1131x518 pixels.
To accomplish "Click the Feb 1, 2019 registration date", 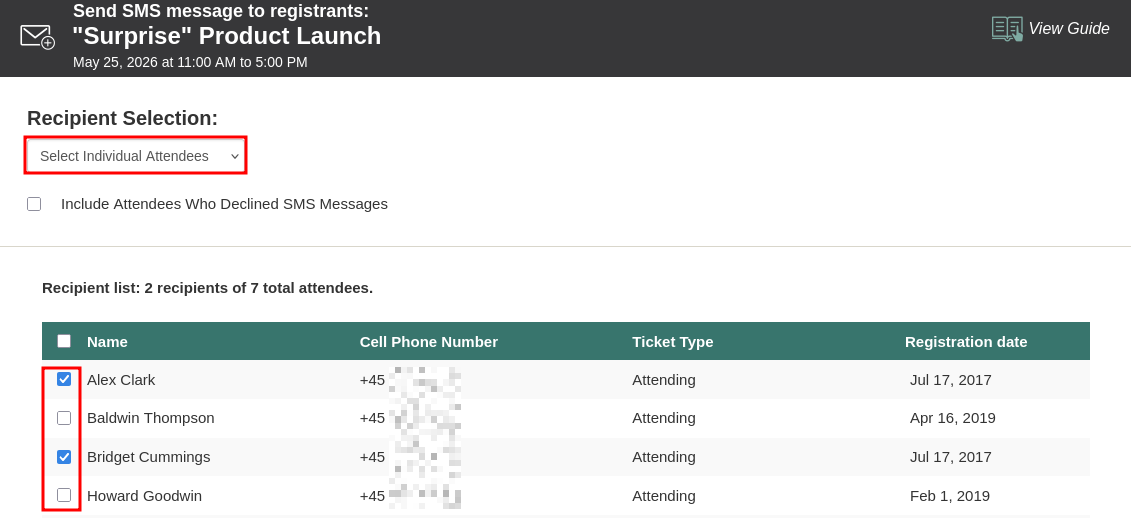I will [949, 495].
